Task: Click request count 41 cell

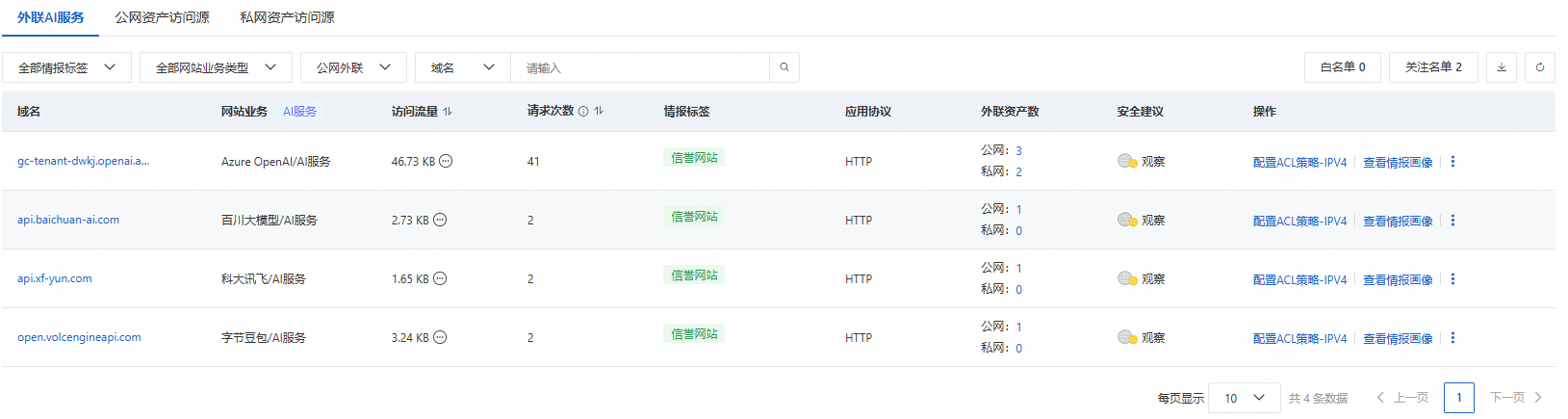Action: click(533, 162)
